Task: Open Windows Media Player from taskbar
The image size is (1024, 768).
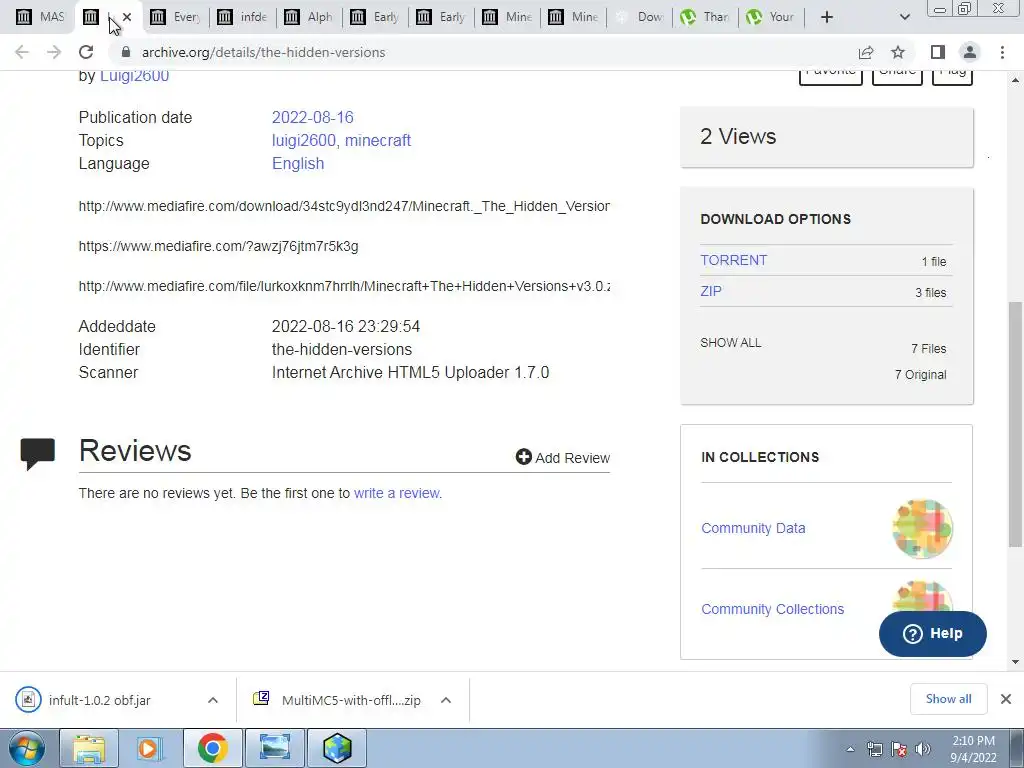Action: (x=150, y=748)
